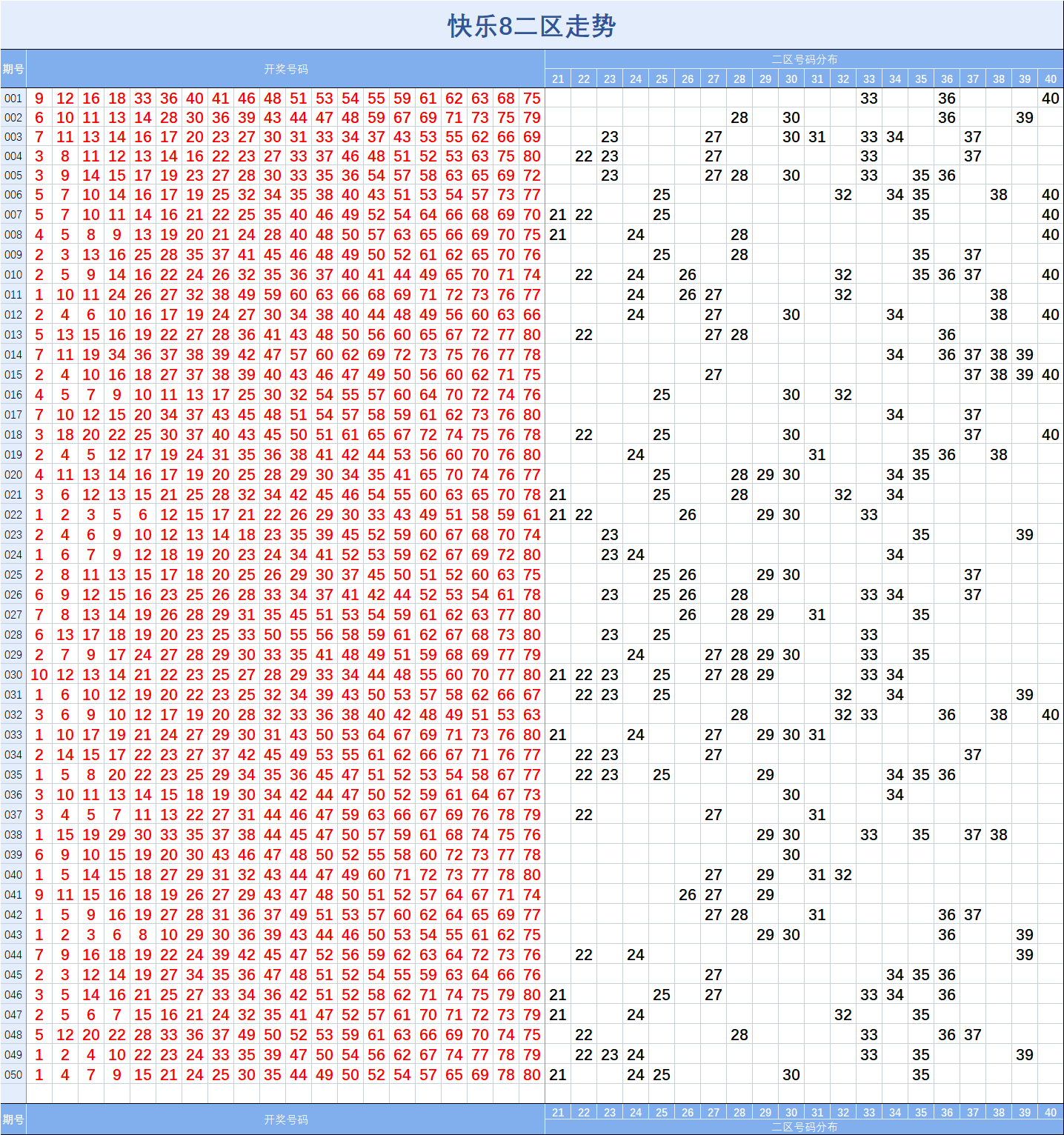
Task: Select period number 001
Action: coord(13,99)
